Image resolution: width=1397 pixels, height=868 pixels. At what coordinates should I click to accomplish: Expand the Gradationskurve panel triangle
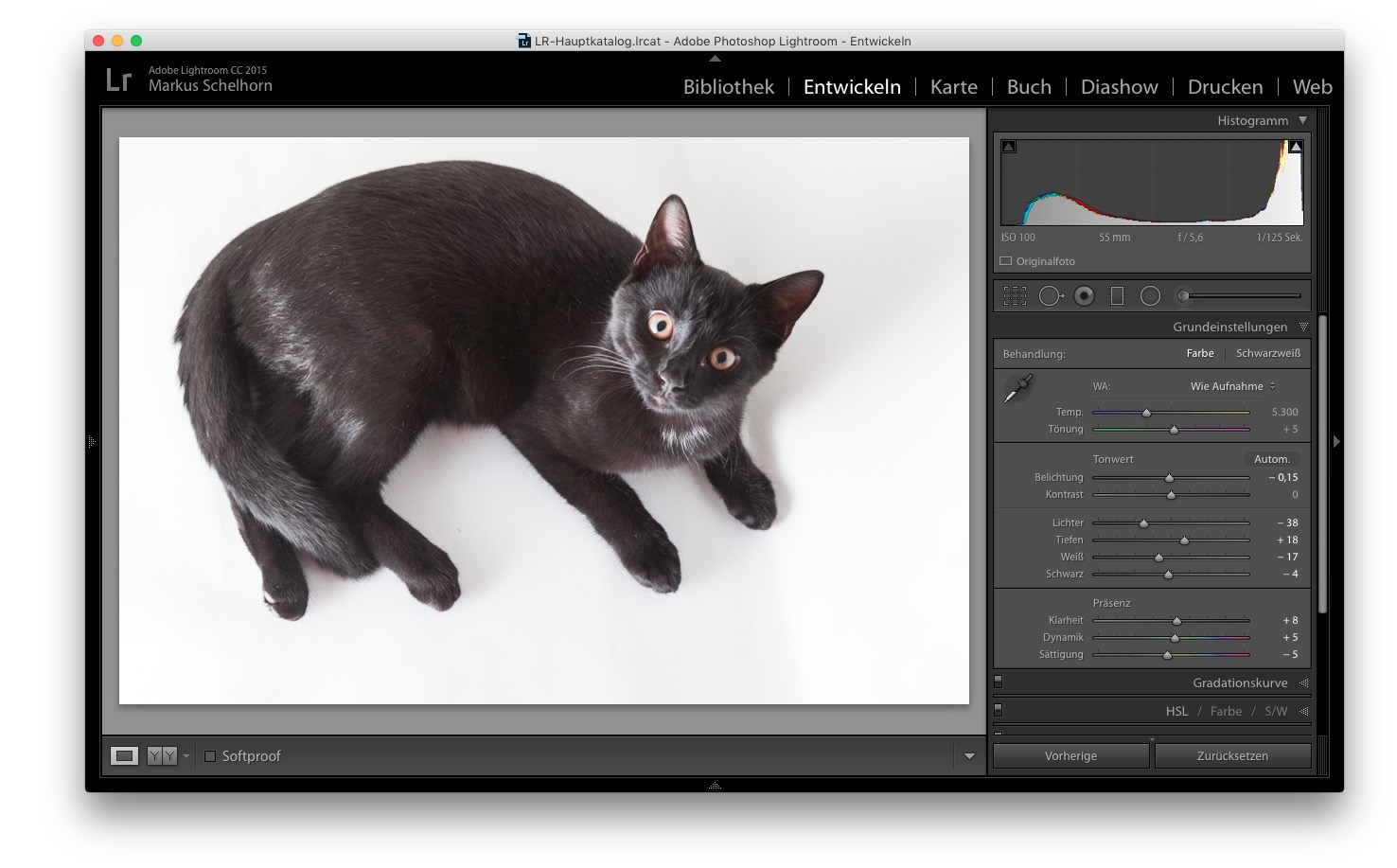click(1303, 682)
